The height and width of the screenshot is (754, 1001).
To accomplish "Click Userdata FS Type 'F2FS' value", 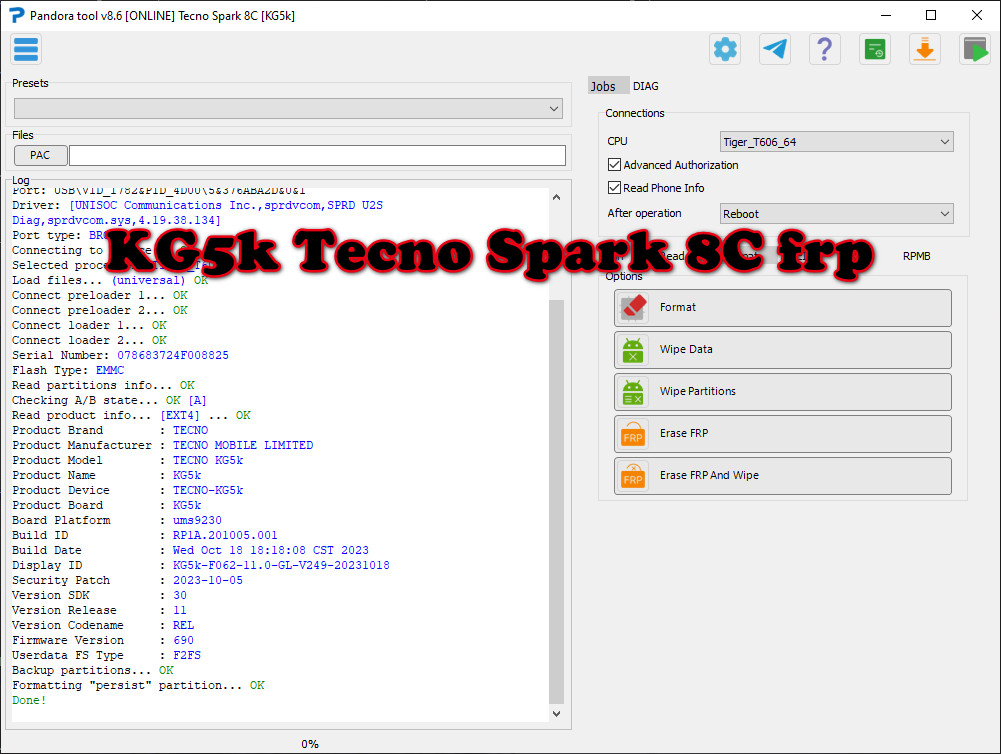I will (186, 655).
